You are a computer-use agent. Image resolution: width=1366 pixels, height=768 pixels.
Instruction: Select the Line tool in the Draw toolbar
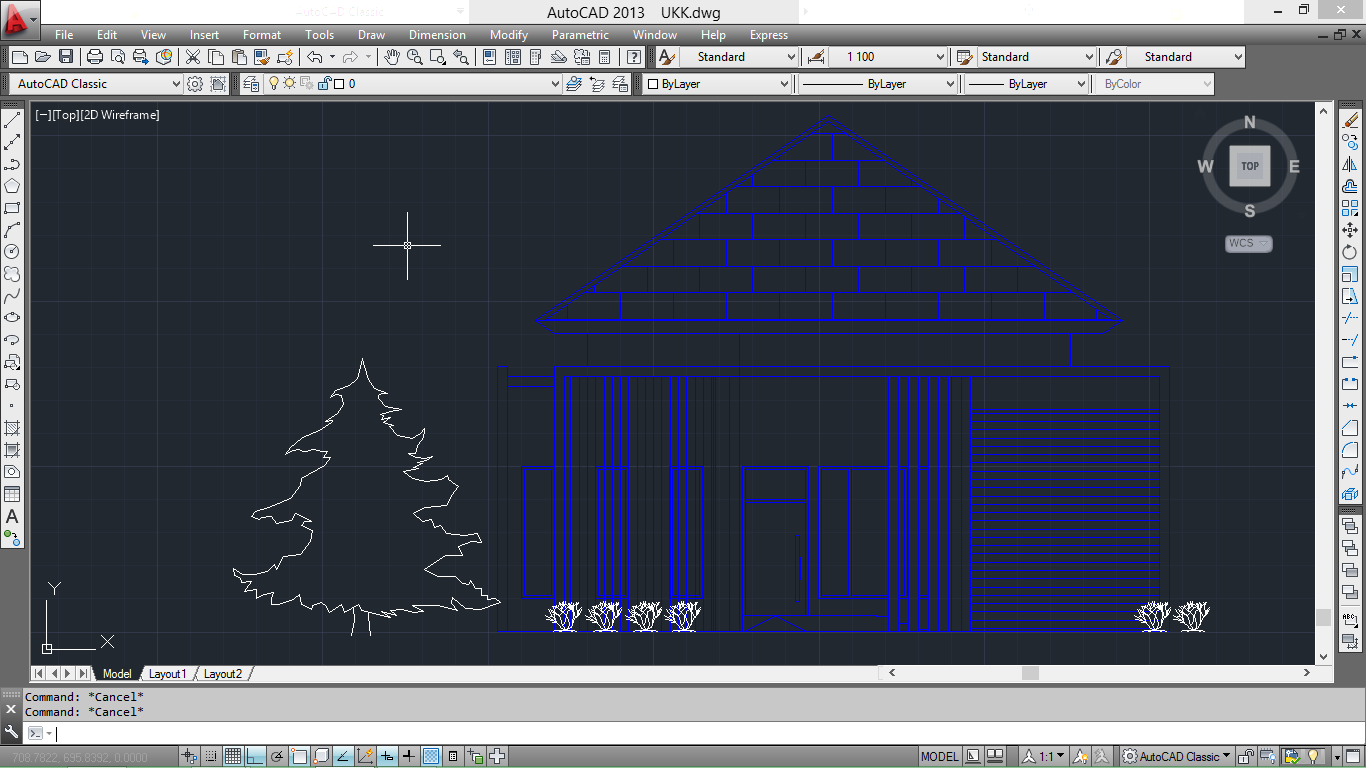tap(13, 118)
